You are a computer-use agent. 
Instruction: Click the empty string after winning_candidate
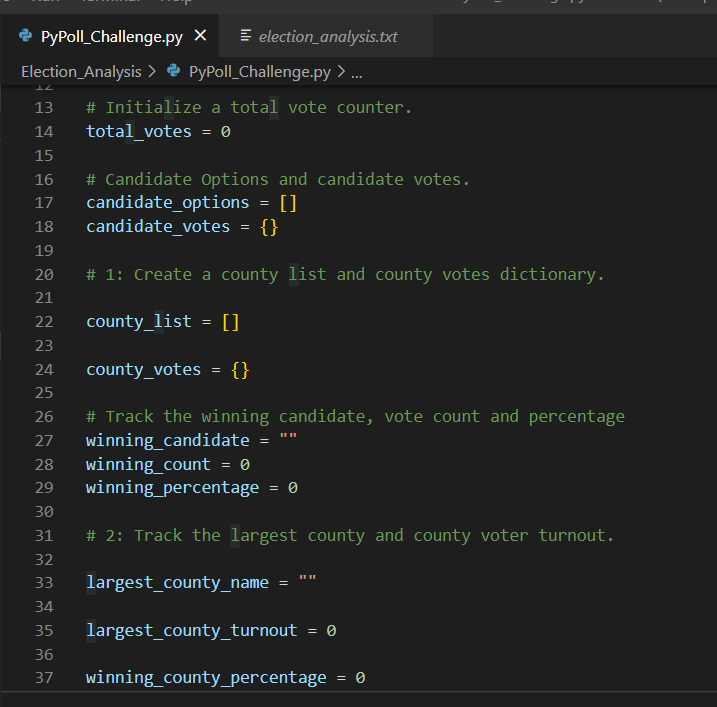click(288, 436)
